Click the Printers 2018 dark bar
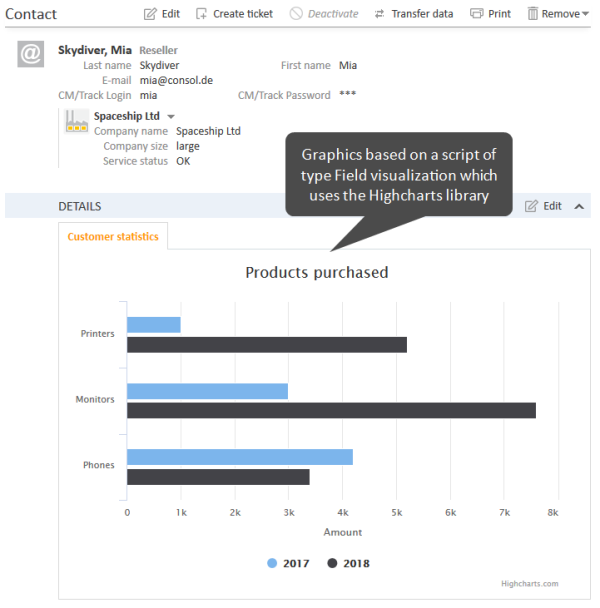600x608 pixels. coord(267,345)
